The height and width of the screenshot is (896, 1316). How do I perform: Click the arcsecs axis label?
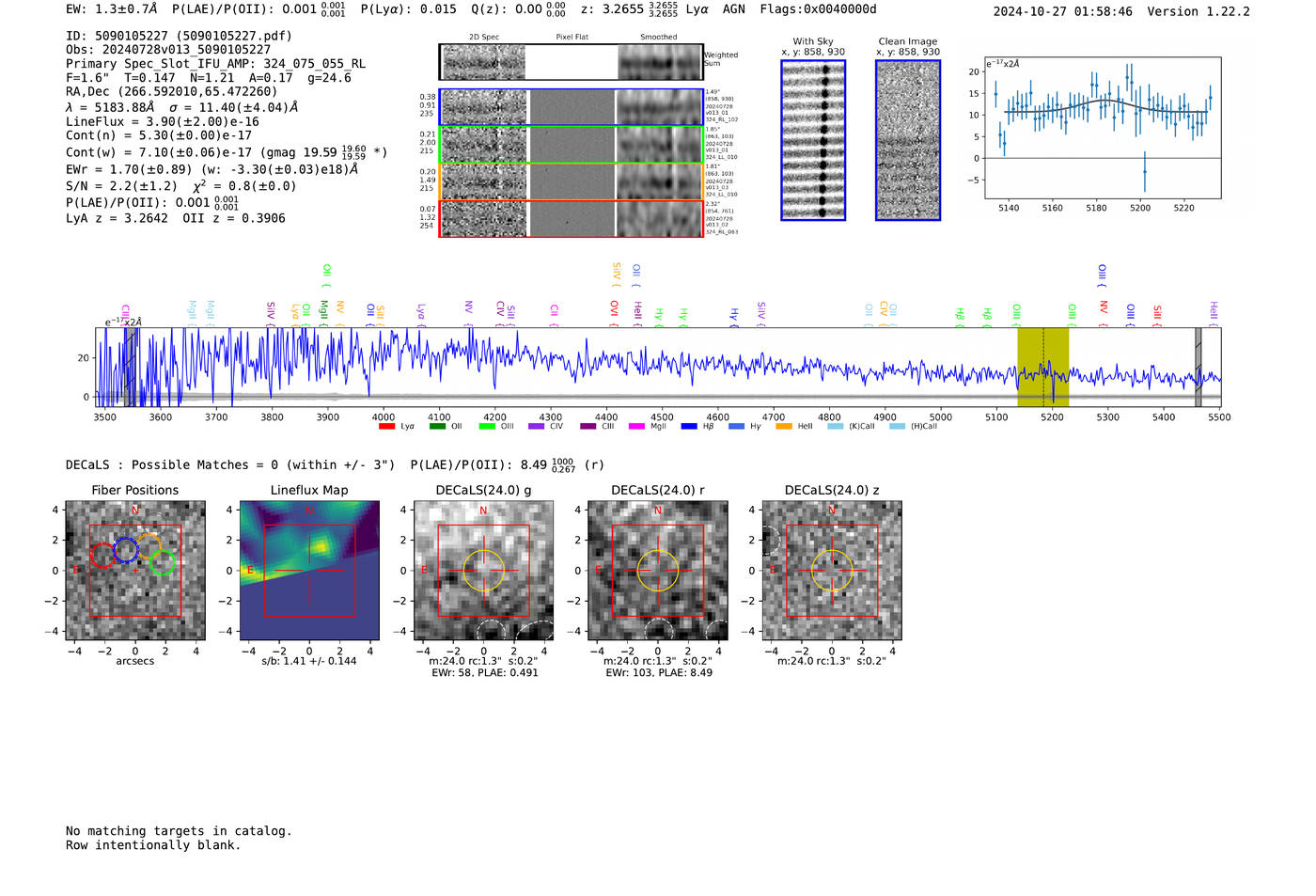click(135, 661)
